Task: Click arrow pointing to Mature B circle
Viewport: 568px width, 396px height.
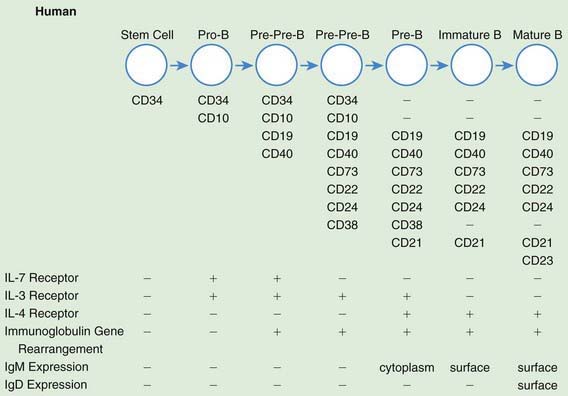Action: pyautogui.click(x=504, y=66)
